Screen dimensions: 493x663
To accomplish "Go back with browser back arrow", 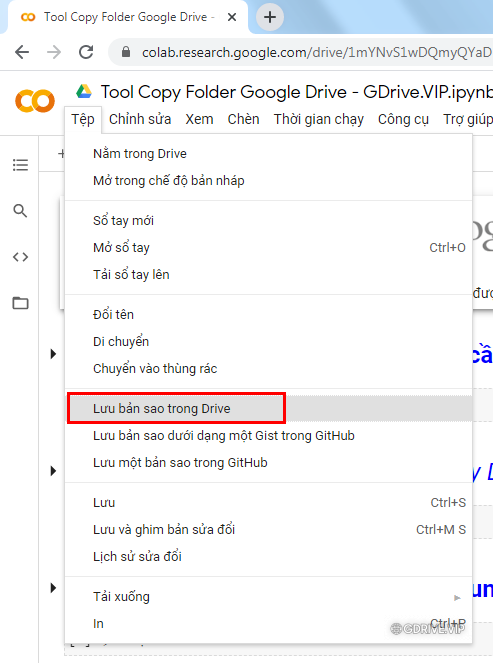I will tap(22, 52).
